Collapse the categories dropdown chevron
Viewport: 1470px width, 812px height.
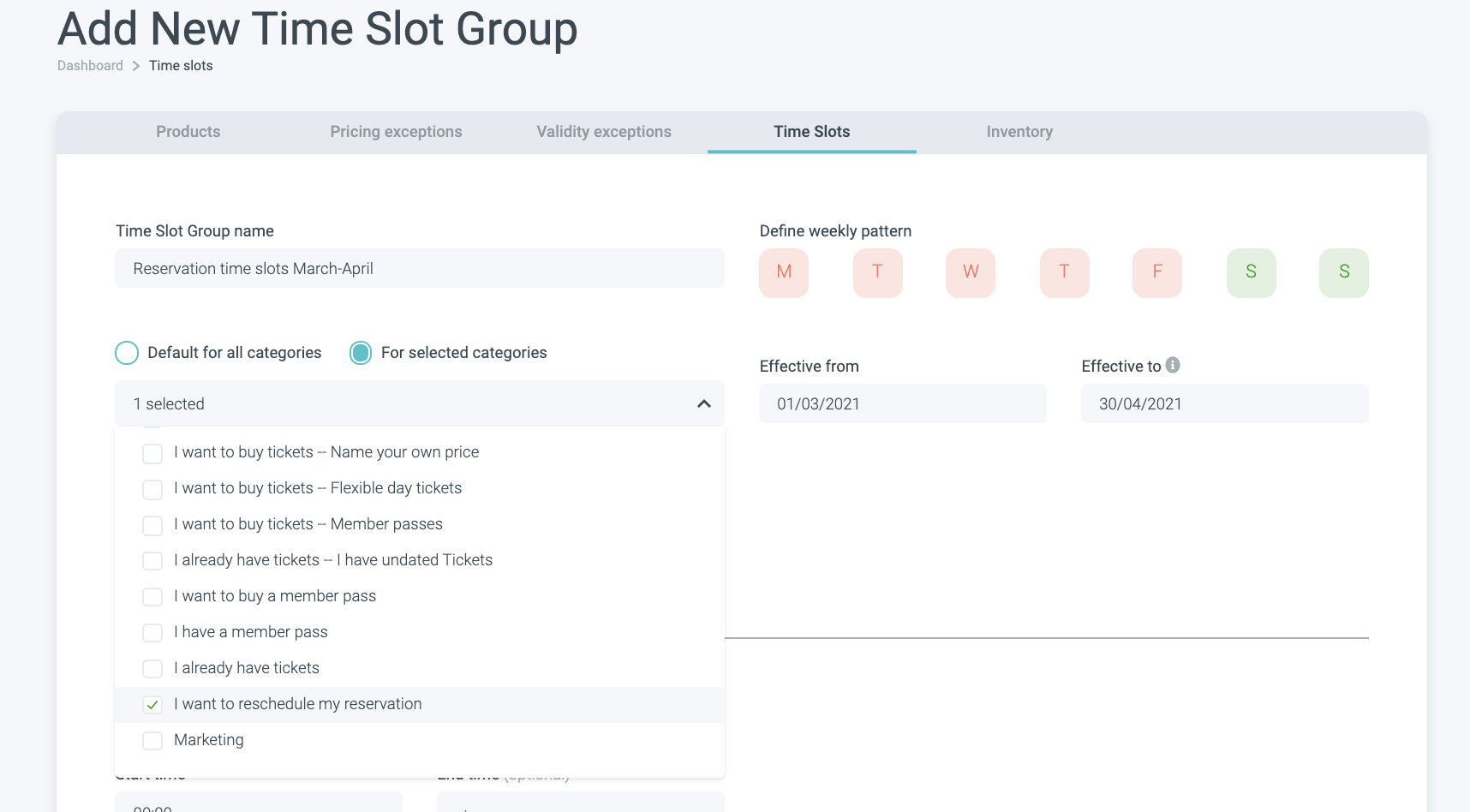tap(704, 403)
